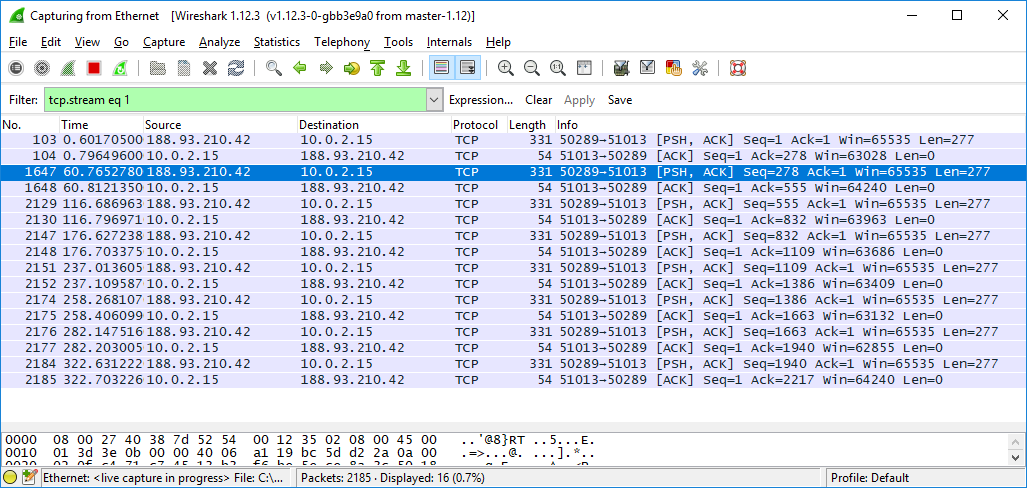Sort by the Destination column header
This screenshot has width=1027, height=488.
pos(374,124)
